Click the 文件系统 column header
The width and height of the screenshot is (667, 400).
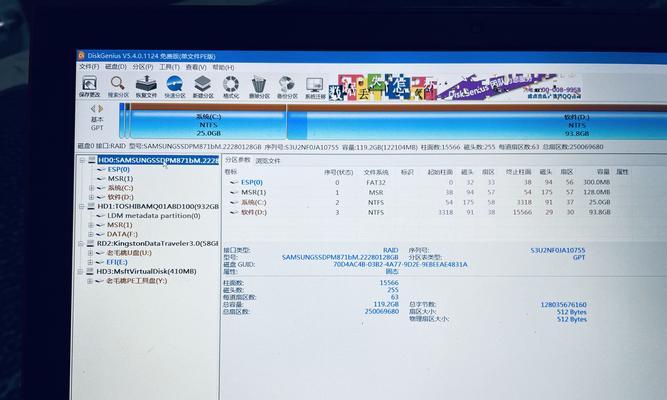click(x=376, y=172)
